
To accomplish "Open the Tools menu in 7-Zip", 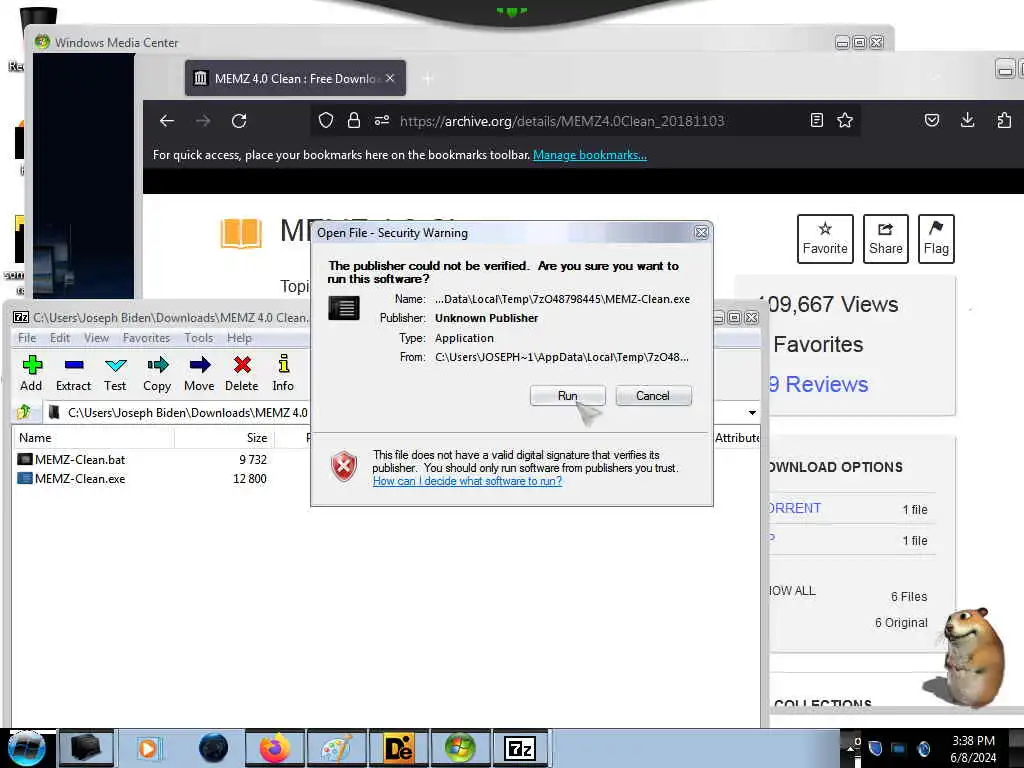I will (199, 338).
